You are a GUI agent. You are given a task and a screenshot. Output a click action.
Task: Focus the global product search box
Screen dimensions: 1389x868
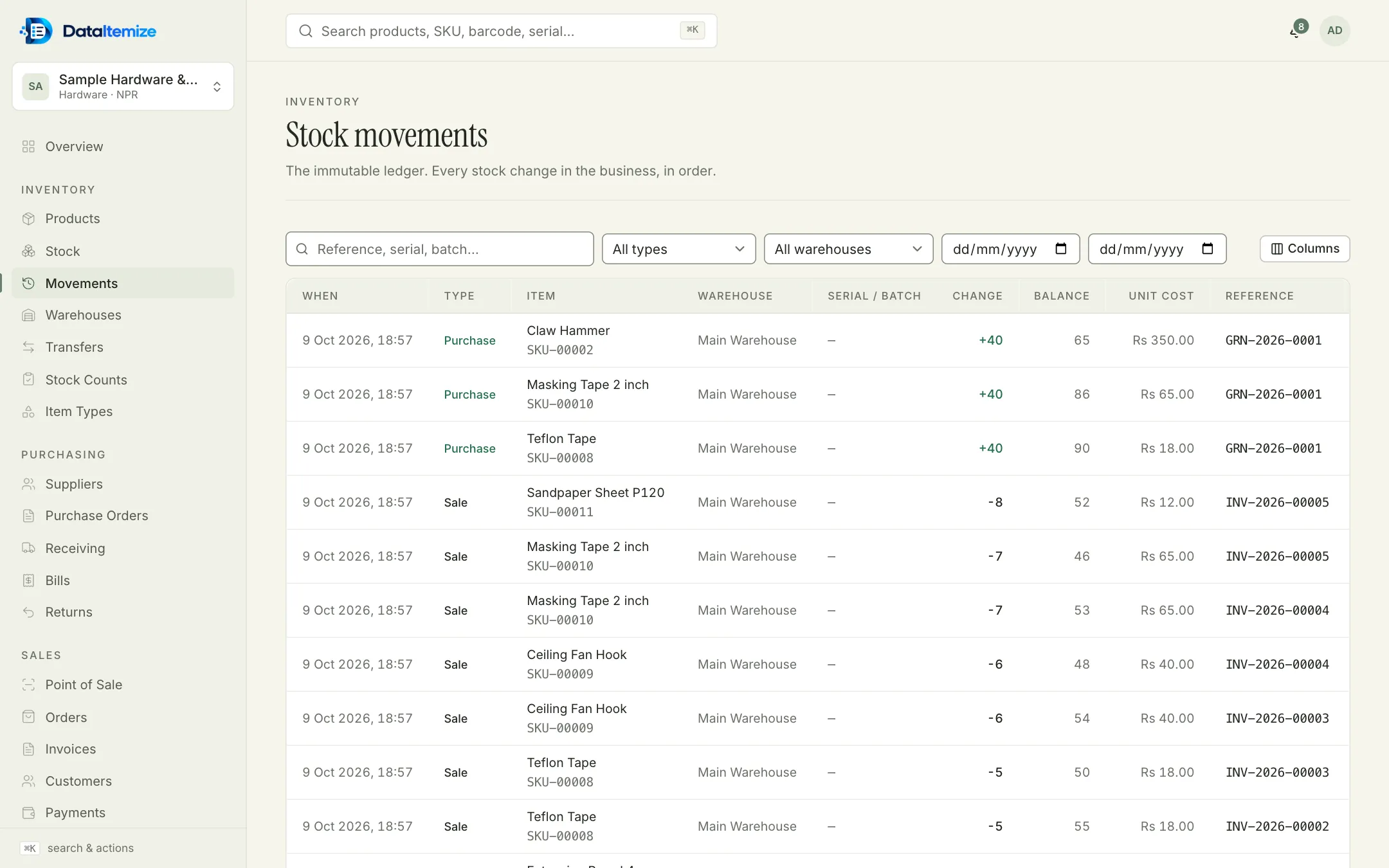tap(501, 31)
